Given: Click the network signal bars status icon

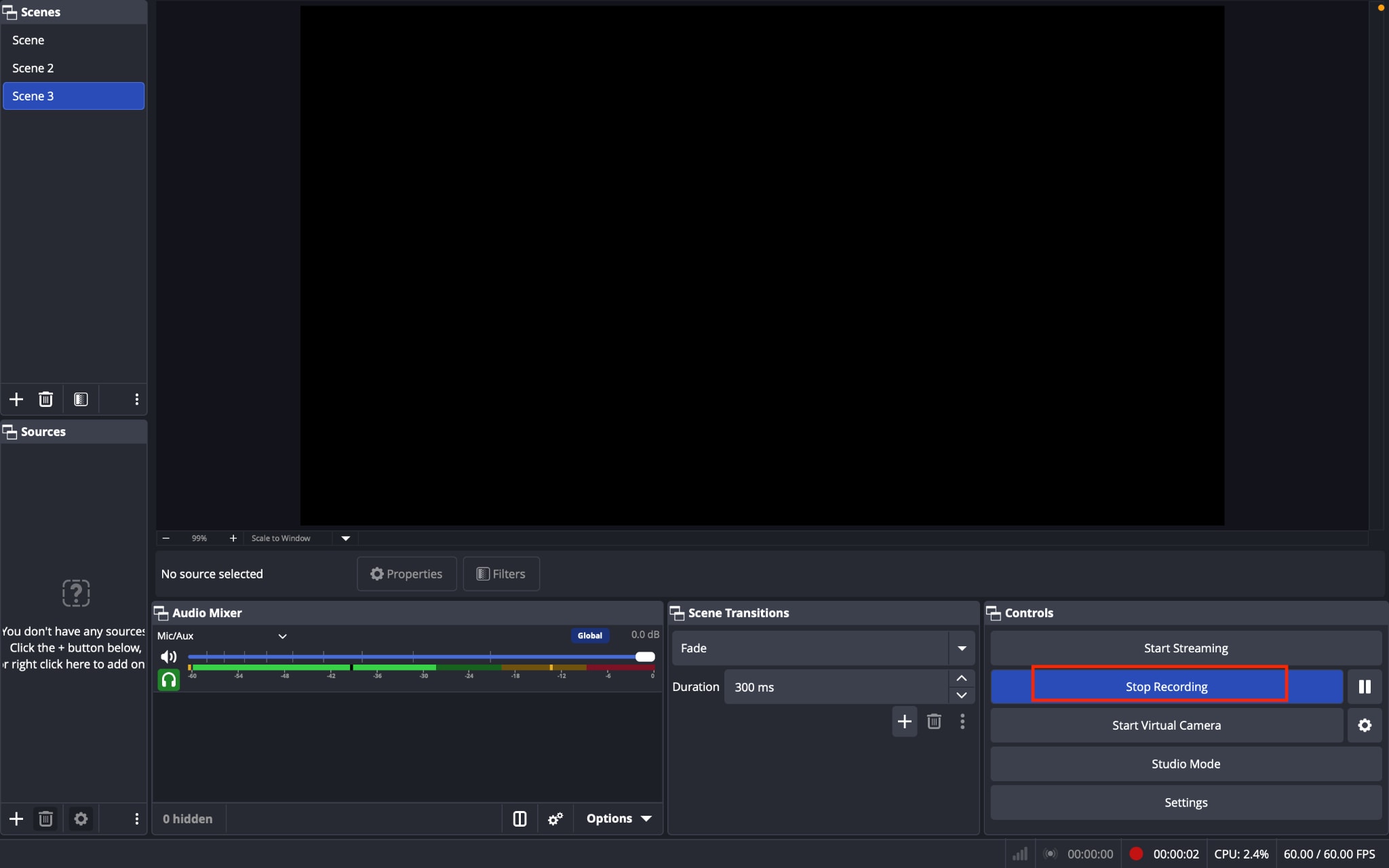Looking at the screenshot, I should click(1020, 854).
